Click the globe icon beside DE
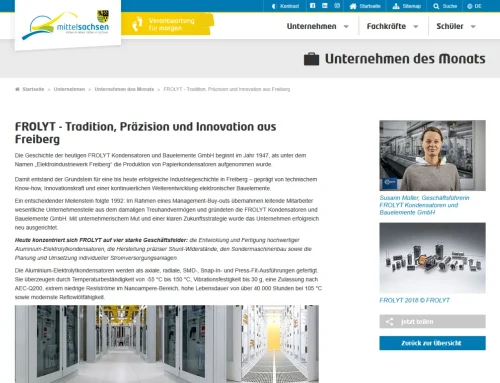The width and height of the screenshot is (500, 383). tap(470, 6)
